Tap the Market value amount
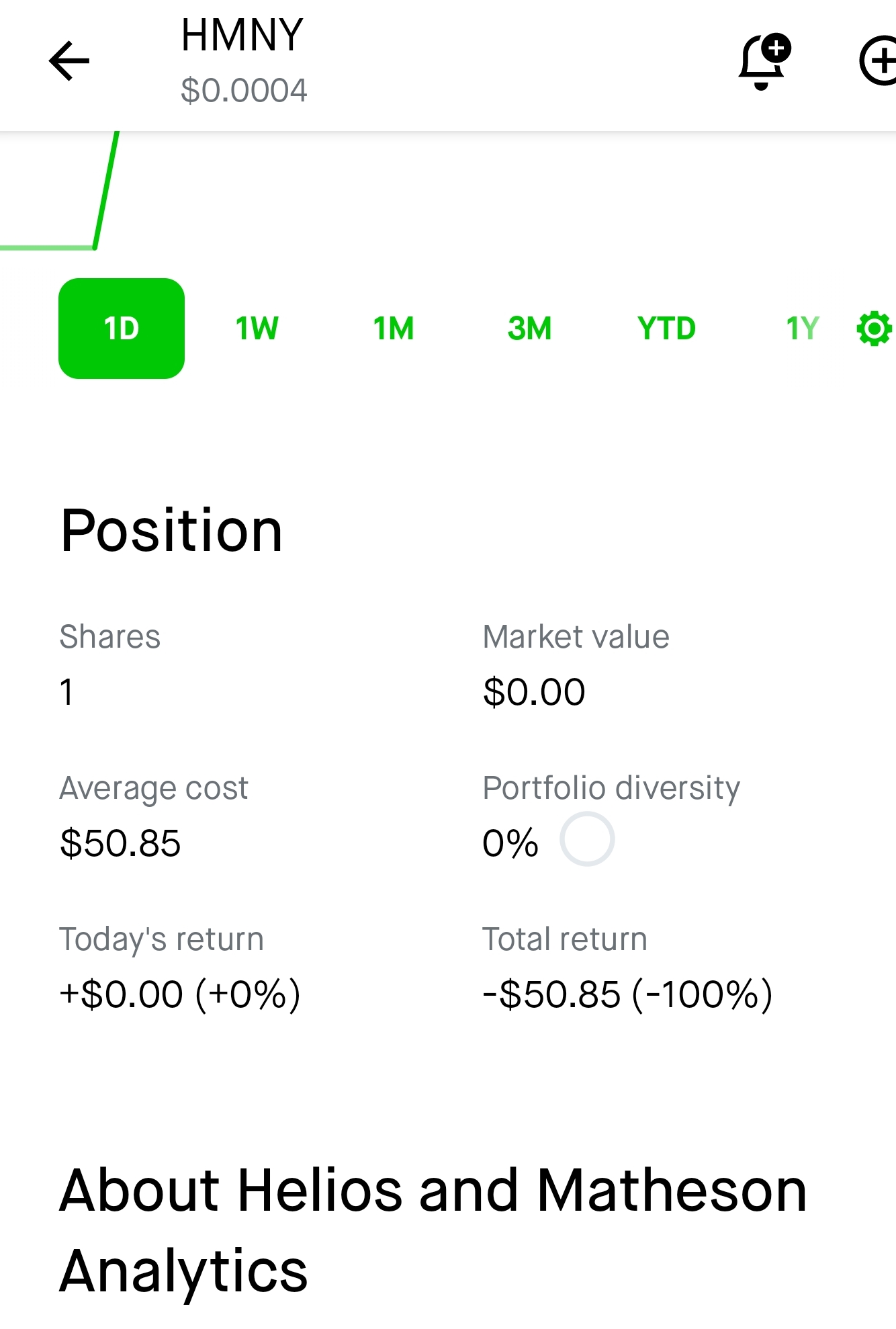896x1329 pixels. click(534, 692)
